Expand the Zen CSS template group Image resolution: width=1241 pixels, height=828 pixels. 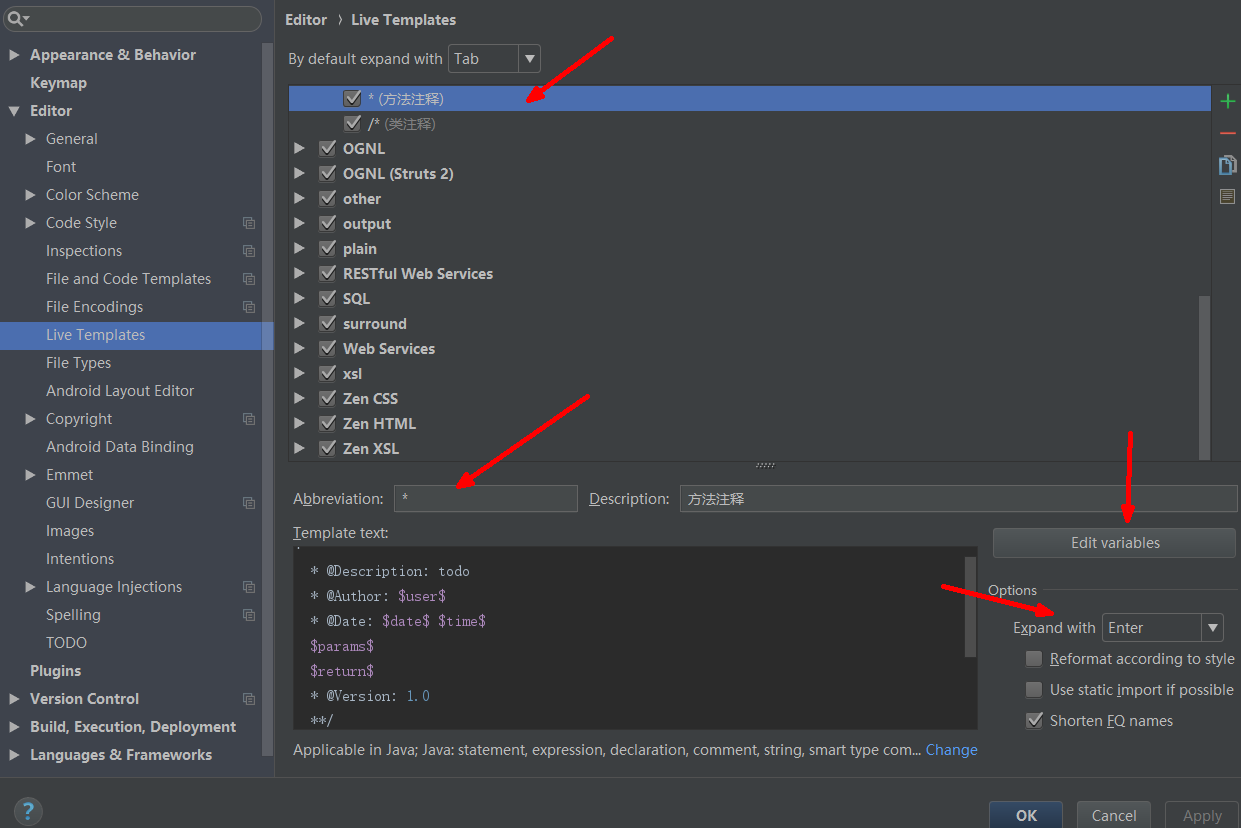click(299, 398)
